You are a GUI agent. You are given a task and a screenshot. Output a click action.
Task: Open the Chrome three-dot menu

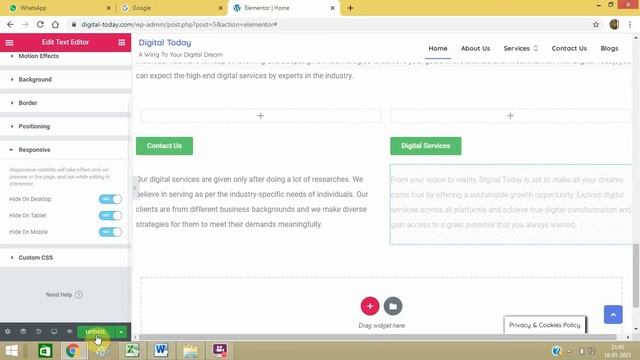[630, 24]
